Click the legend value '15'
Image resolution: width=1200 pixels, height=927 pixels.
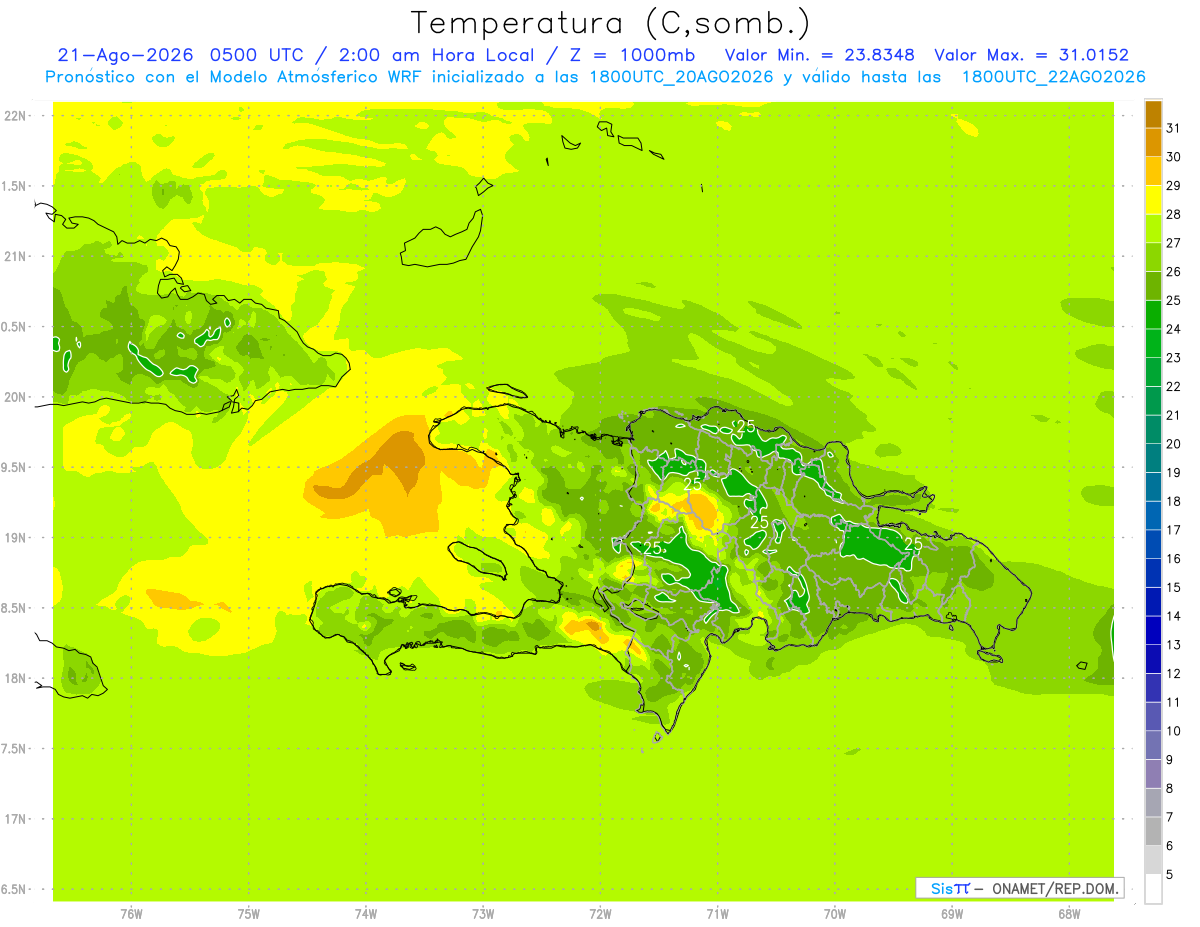click(1174, 588)
